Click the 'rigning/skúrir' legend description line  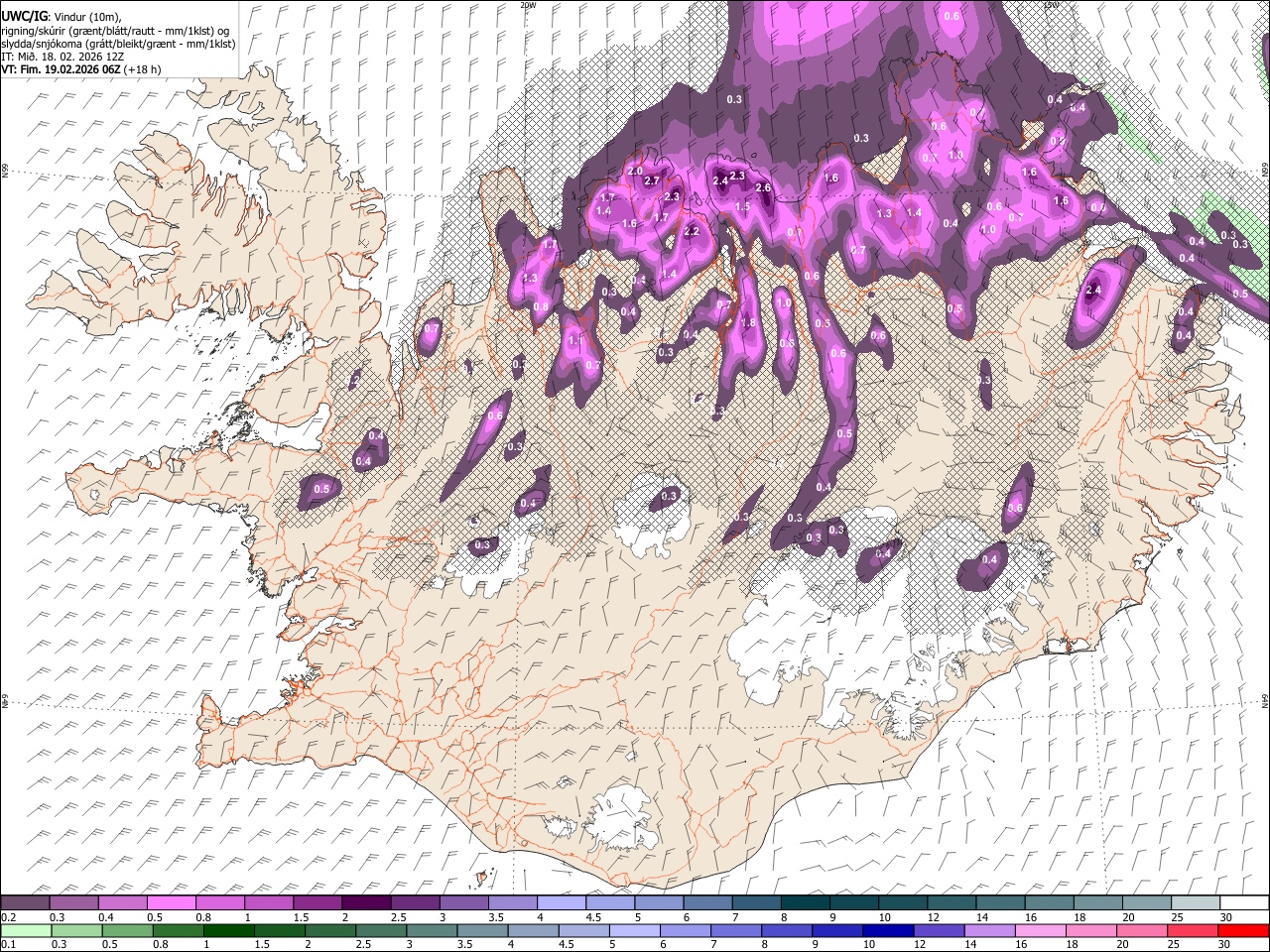coord(115,30)
